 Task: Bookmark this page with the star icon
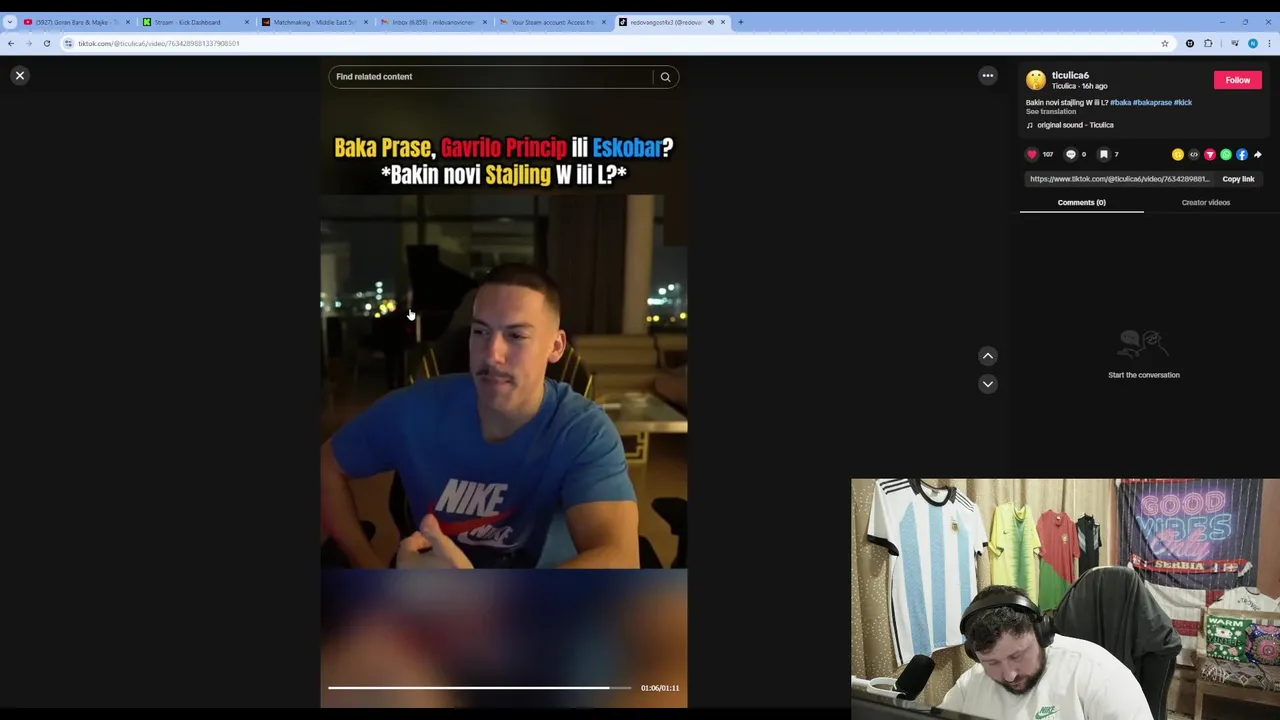1164,44
